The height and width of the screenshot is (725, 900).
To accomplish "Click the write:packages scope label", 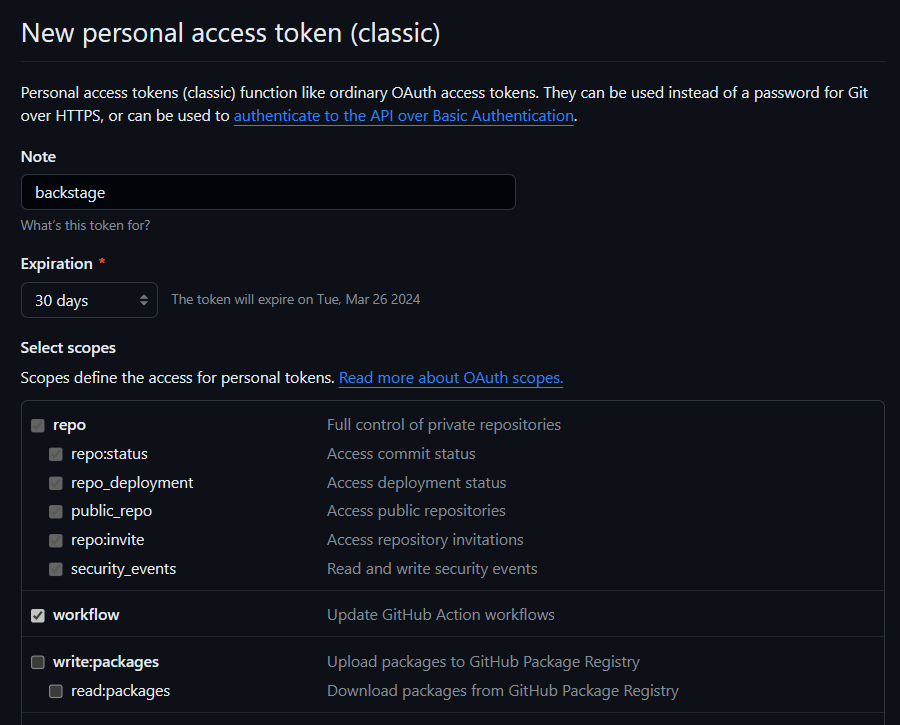I will 106,662.
